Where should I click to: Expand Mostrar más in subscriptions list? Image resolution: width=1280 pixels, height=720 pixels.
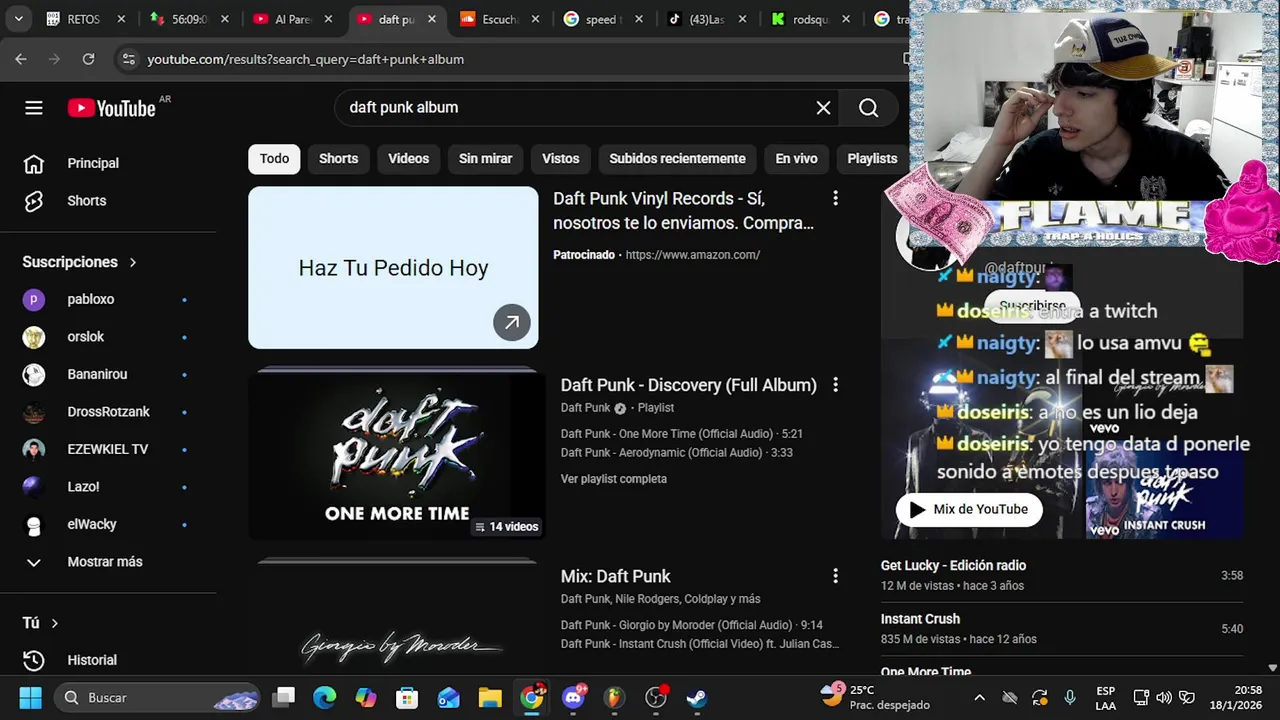[x=105, y=562]
